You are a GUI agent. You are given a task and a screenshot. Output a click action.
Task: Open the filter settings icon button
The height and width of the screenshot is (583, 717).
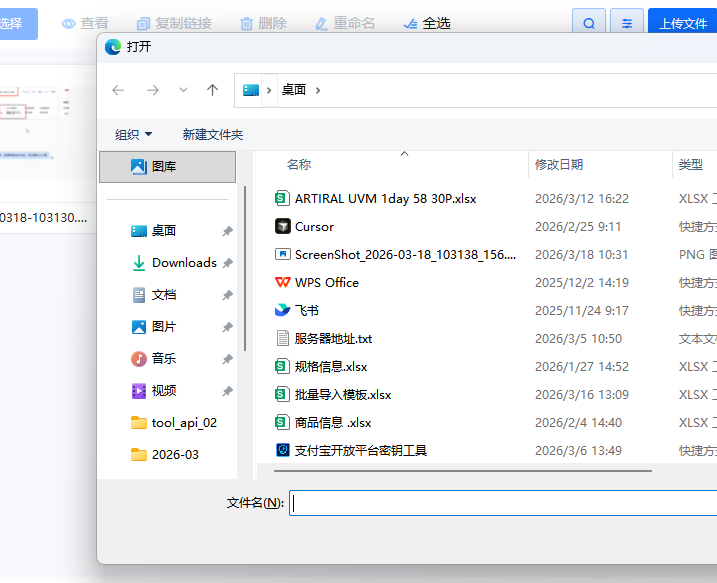[627, 23]
